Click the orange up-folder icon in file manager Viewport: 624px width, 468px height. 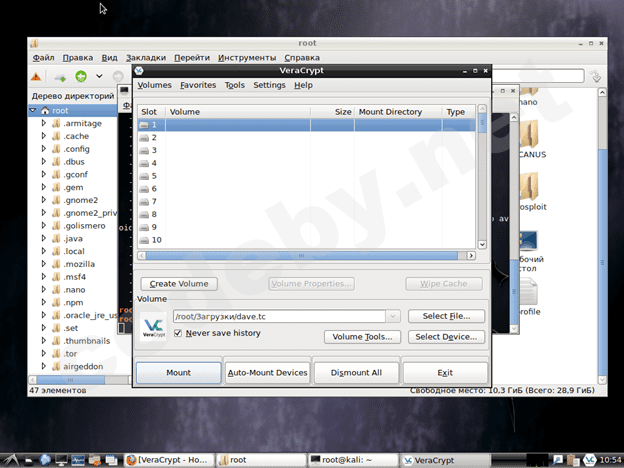[36, 76]
